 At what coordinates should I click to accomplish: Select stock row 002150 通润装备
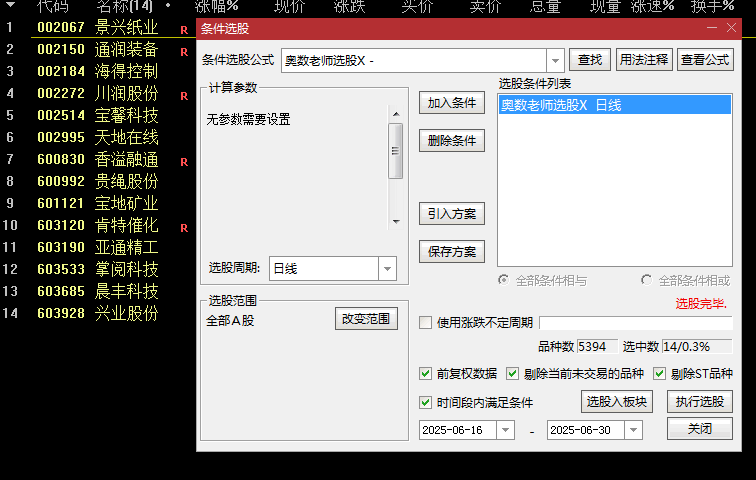[98, 49]
